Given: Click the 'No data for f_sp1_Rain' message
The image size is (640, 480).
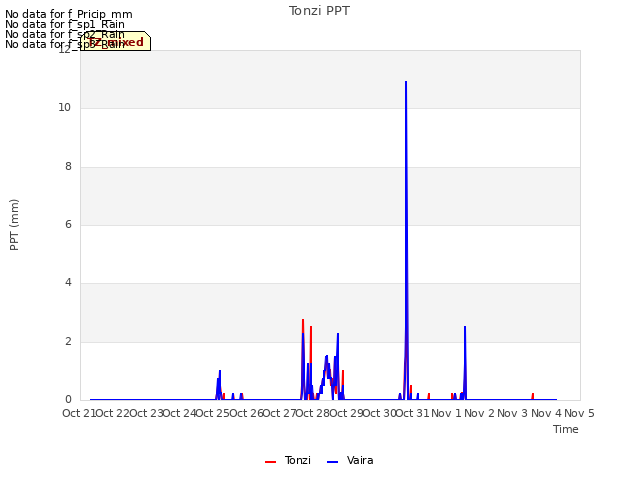Looking at the screenshot, I should 65,24.
